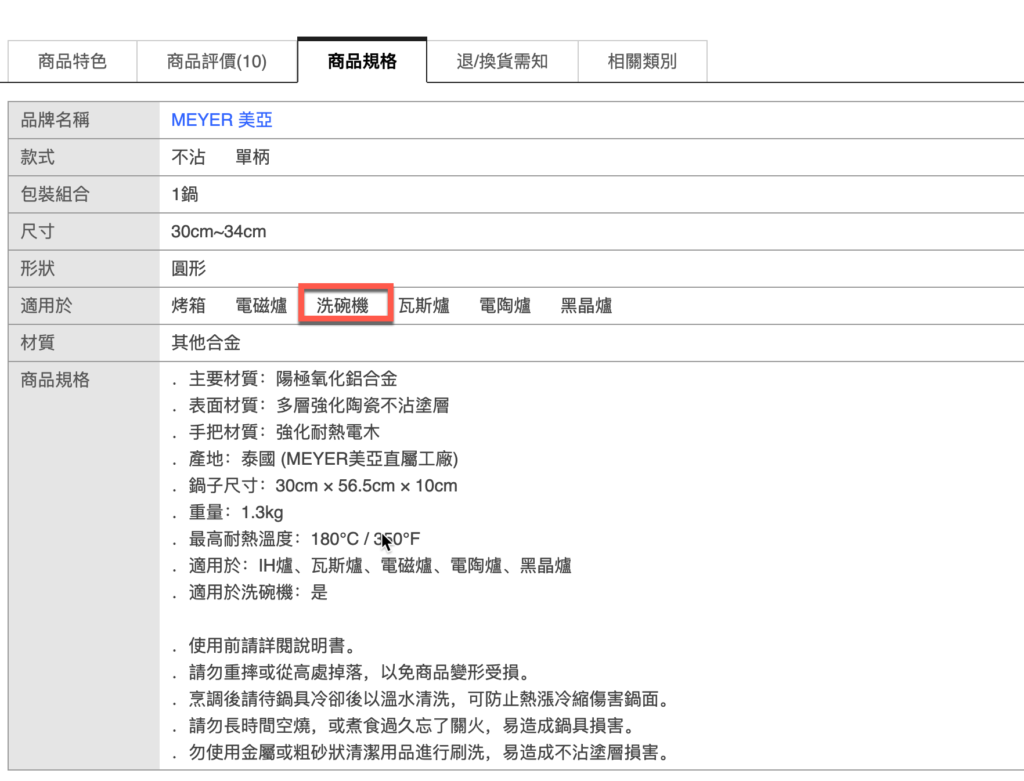The height and width of the screenshot is (781, 1024).
Task: Click the highlighted 洗碗機 option
Action: 343,306
